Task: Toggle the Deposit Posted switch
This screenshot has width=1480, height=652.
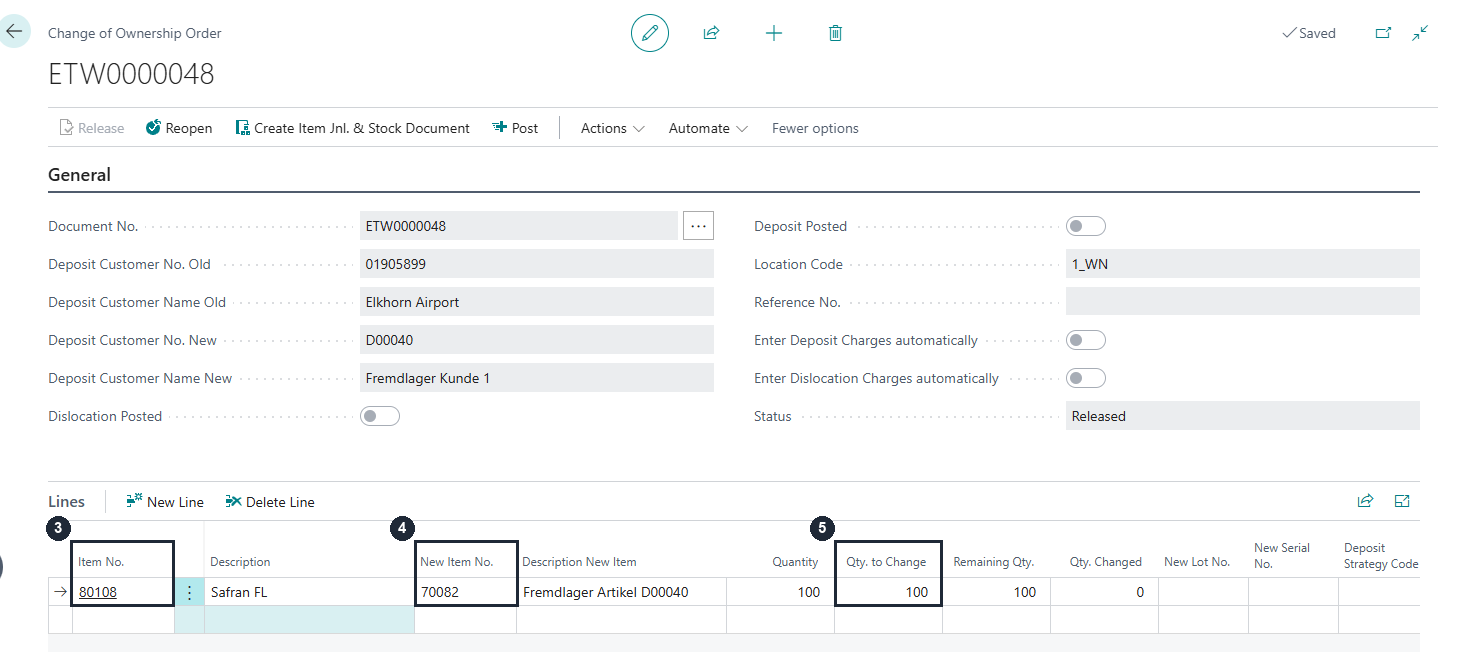Action: click(x=1086, y=226)
